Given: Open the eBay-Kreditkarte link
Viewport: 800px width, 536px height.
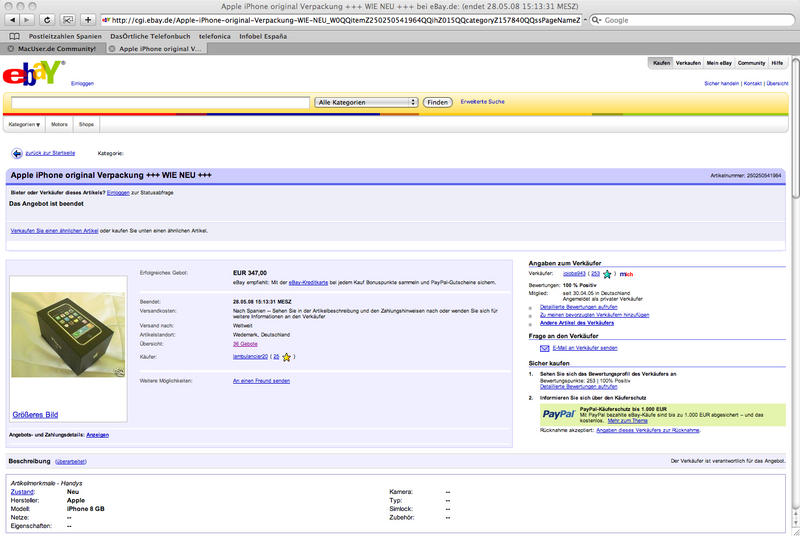Looking at the screenshot, I should 308,283.
